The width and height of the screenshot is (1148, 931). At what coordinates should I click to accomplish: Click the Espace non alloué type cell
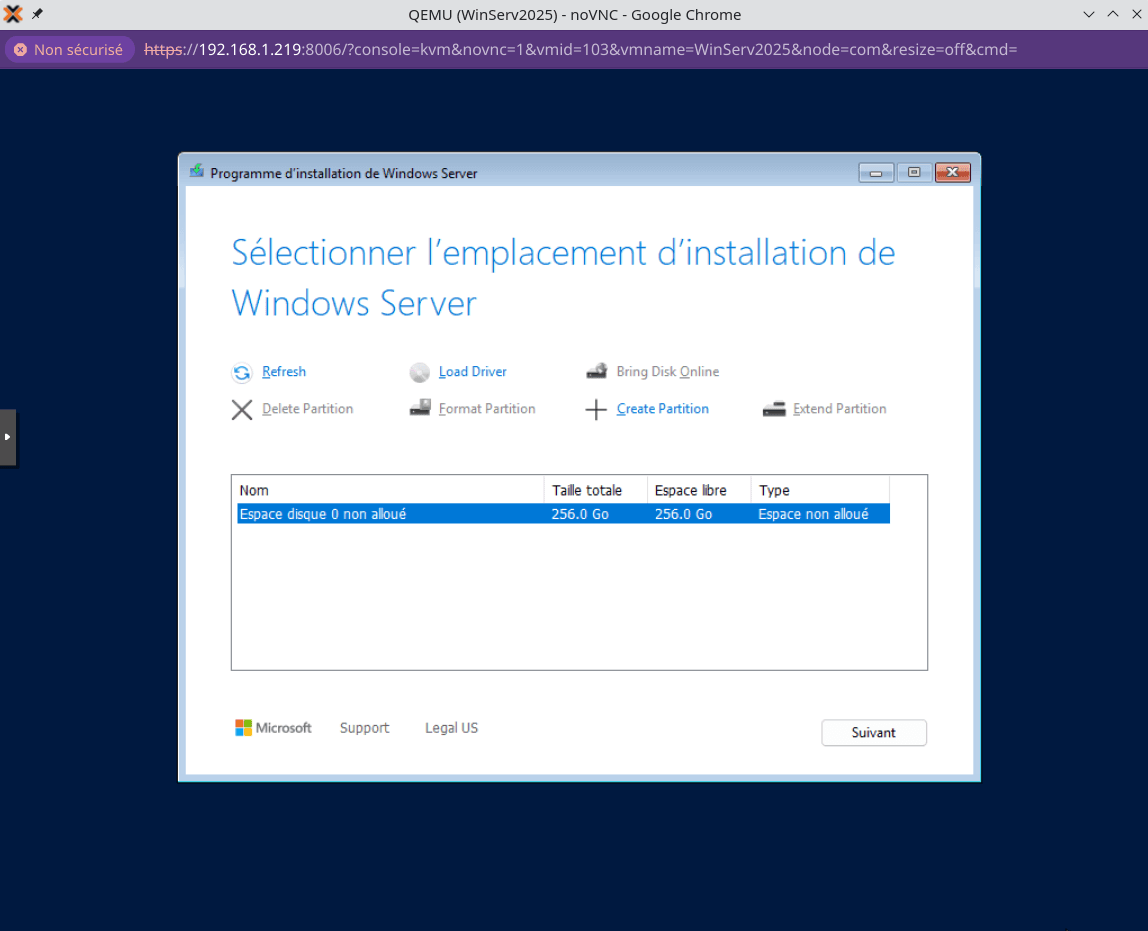tap(813, 514)
